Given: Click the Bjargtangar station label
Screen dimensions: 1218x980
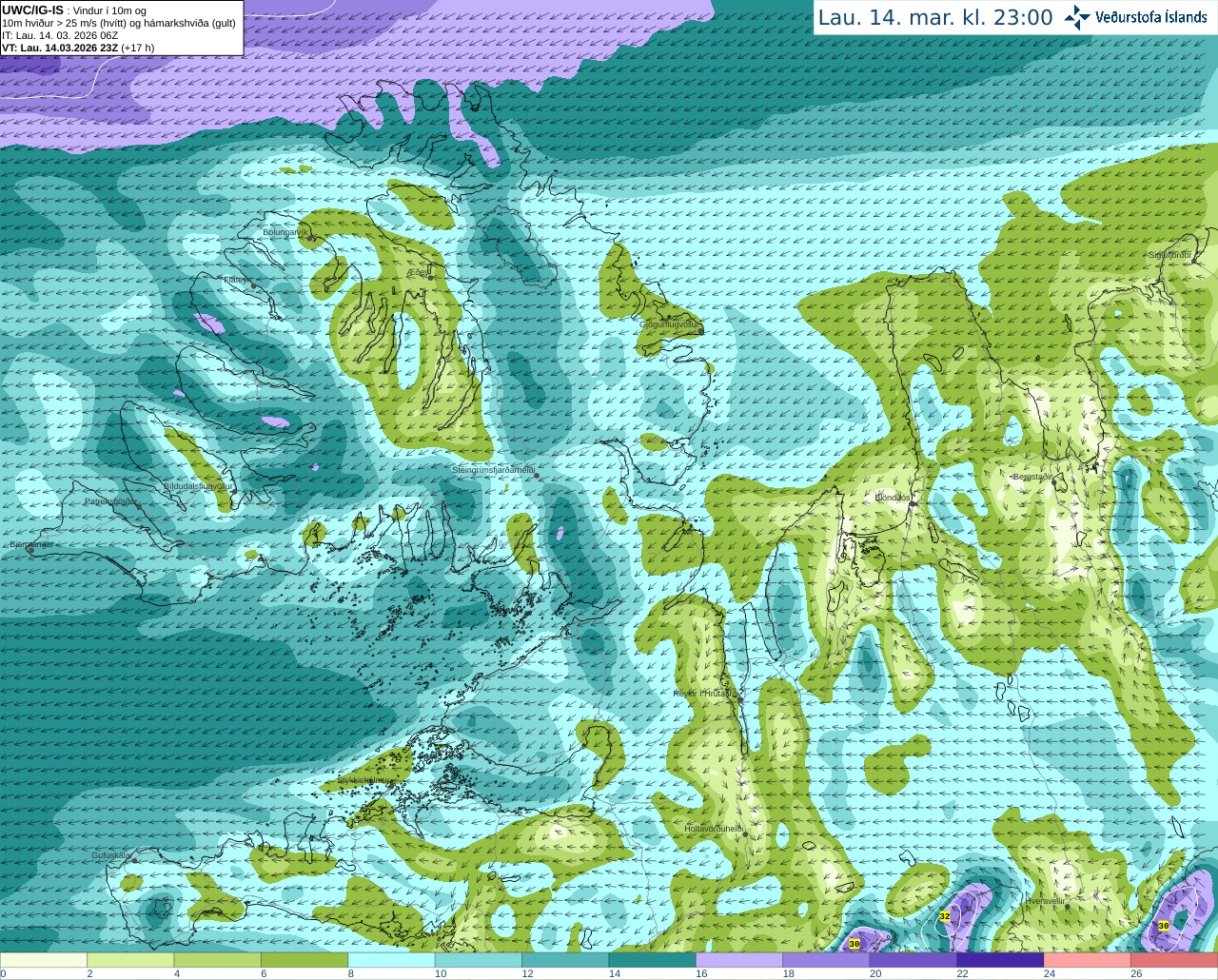Looking at the screenshot, I should tap(31, 544).
